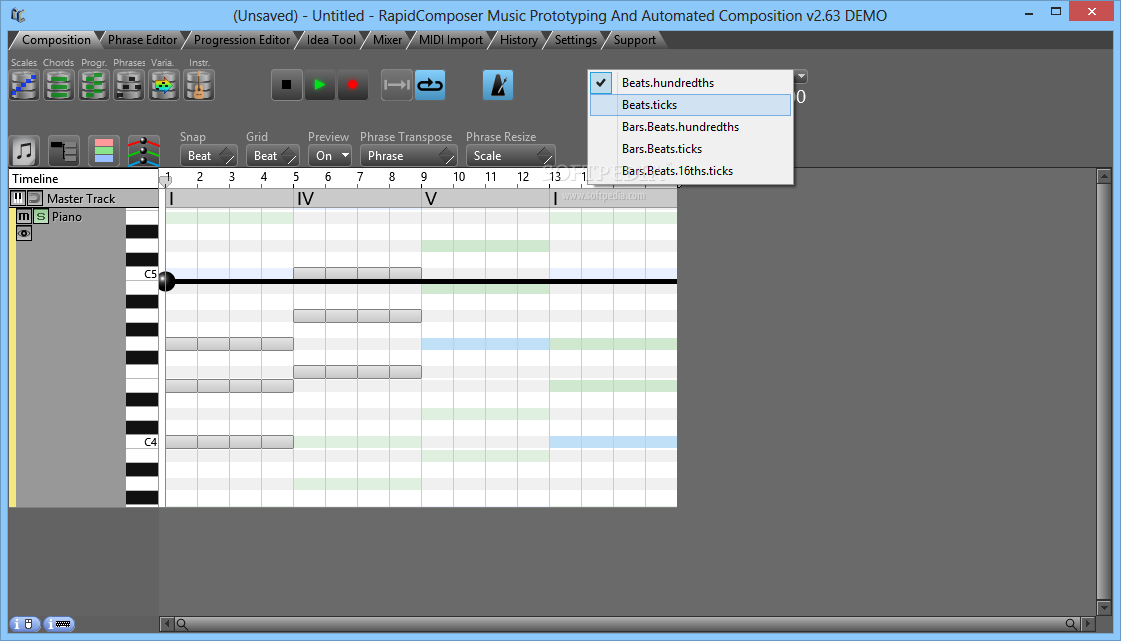Click beat 9 on the timeline ruler
This screenshot has height=641, width=1121.
424,177
